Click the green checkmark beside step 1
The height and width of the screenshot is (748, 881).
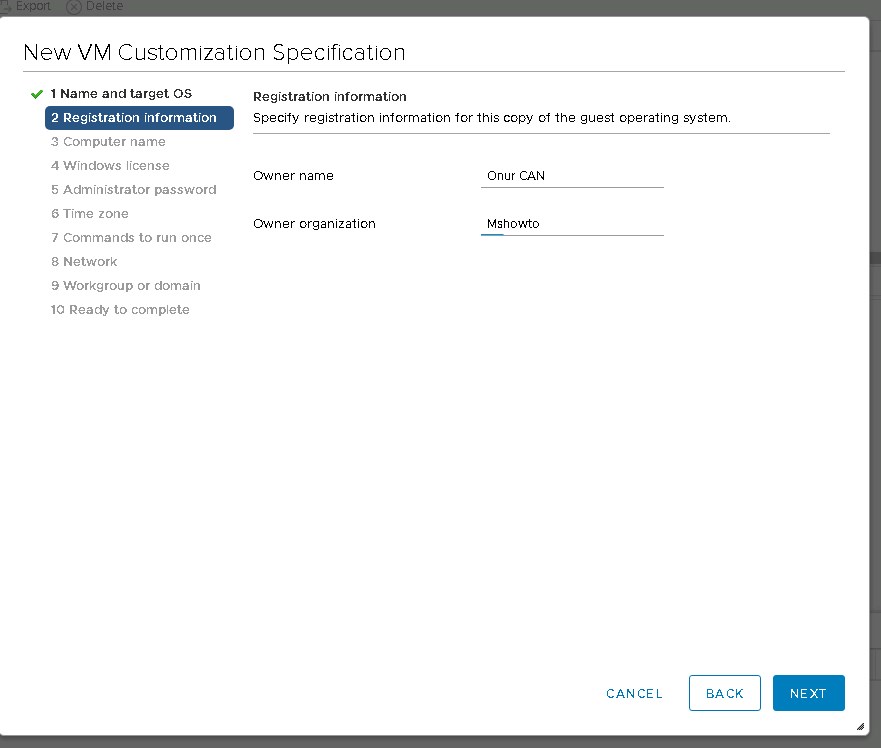tap(37, 94)
